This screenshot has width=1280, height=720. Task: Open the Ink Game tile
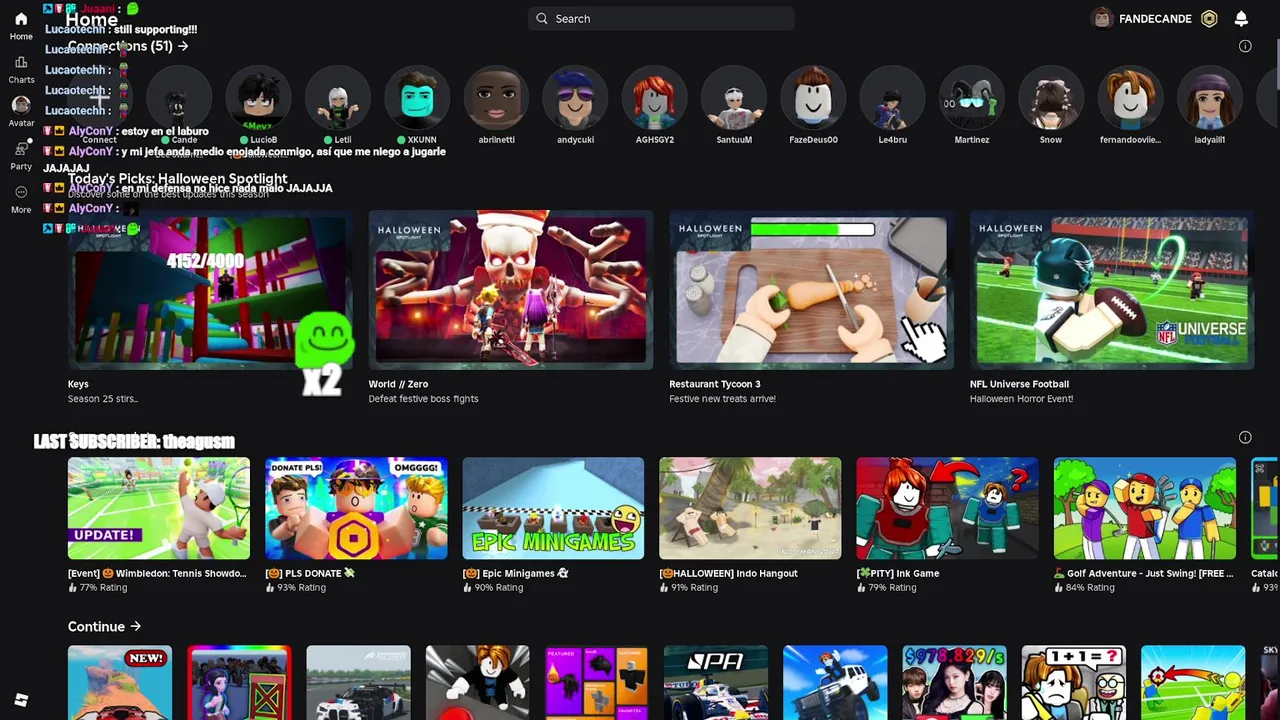click(947, 508)
